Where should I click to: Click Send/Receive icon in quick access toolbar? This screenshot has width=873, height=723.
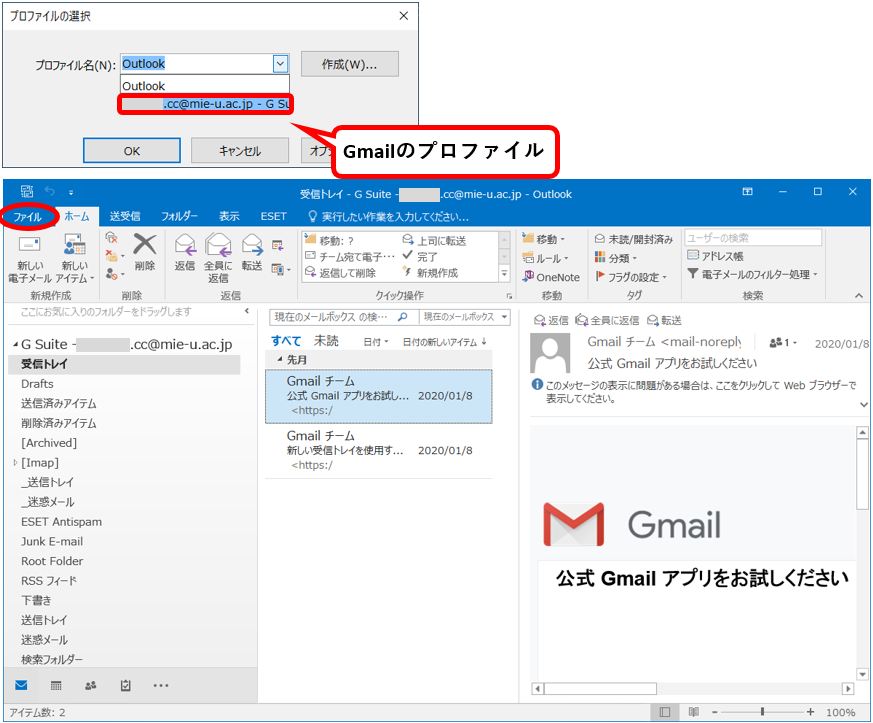[27, 192]
